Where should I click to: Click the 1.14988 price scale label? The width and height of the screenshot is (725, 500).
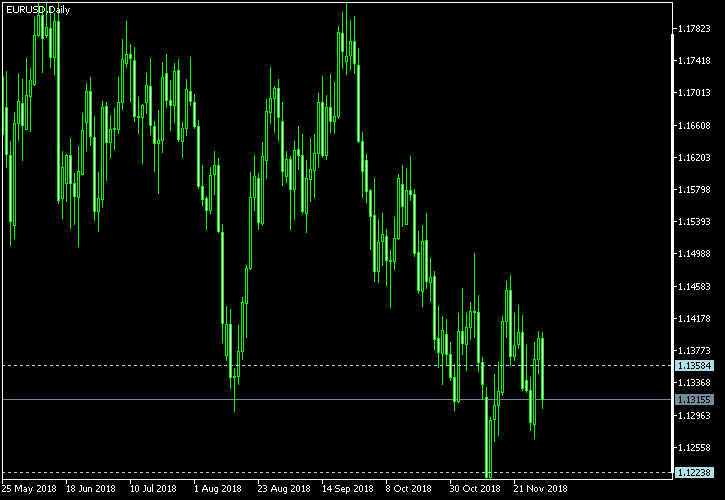point(694,254)
